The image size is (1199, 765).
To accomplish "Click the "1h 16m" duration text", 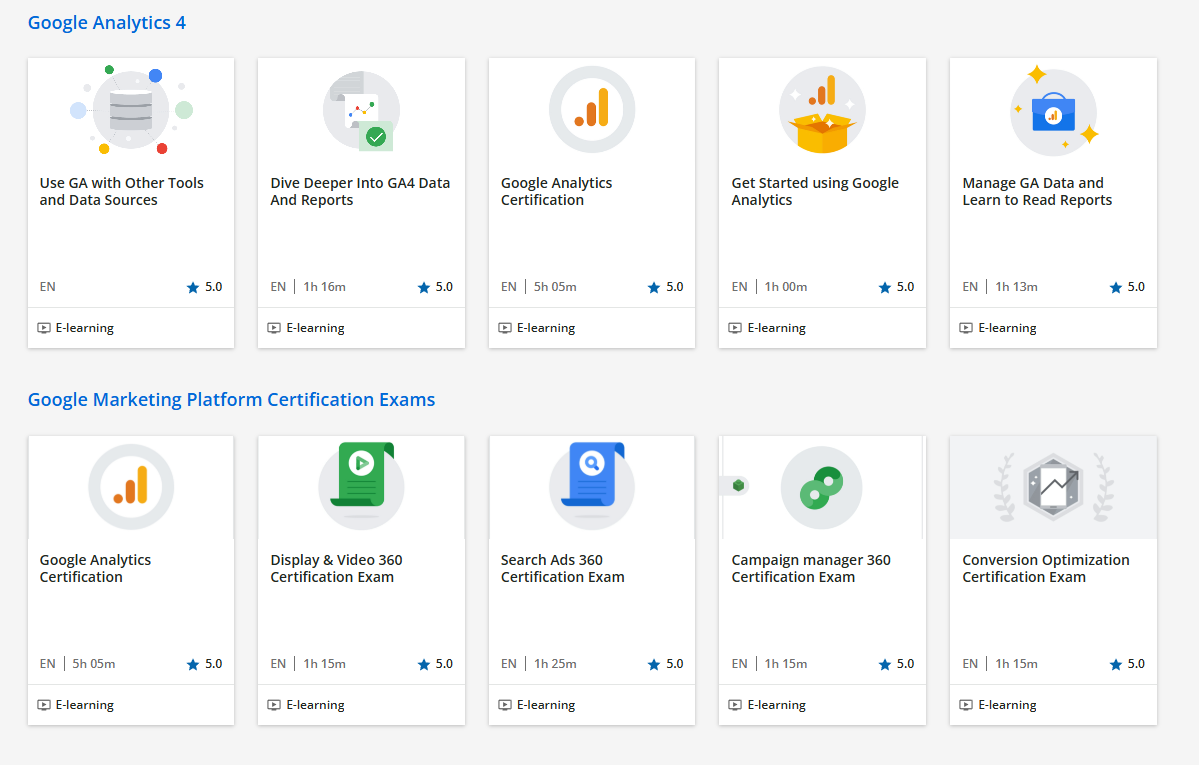I will point(324,287).
